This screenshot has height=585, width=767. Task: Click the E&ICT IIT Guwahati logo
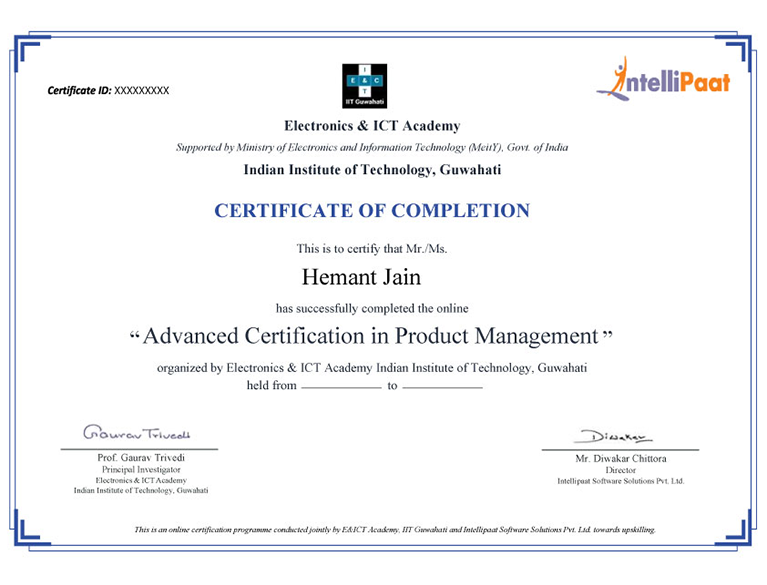pyautogui.click(x=364, y=86)
